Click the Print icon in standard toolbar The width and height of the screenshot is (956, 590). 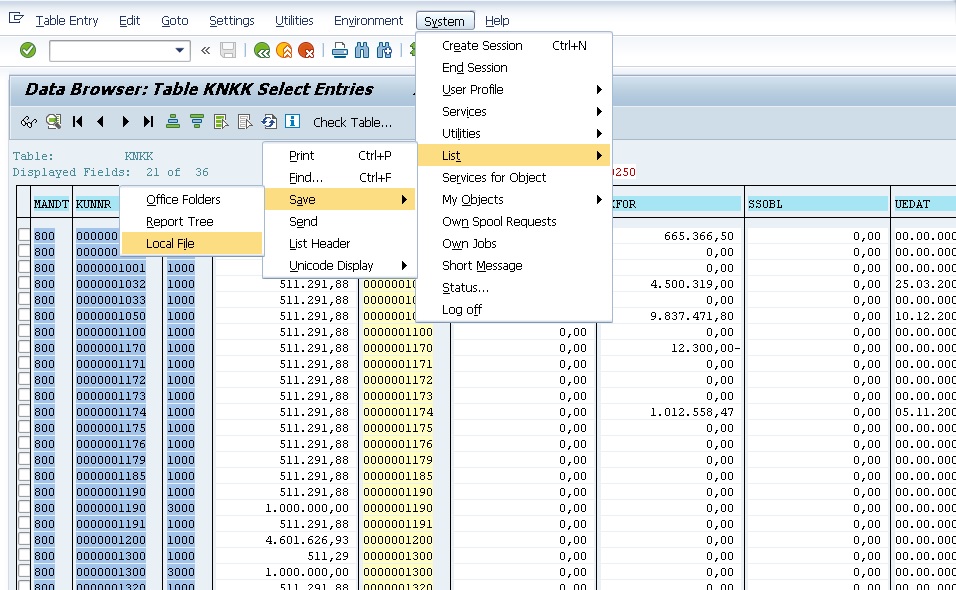click(340, 51)
